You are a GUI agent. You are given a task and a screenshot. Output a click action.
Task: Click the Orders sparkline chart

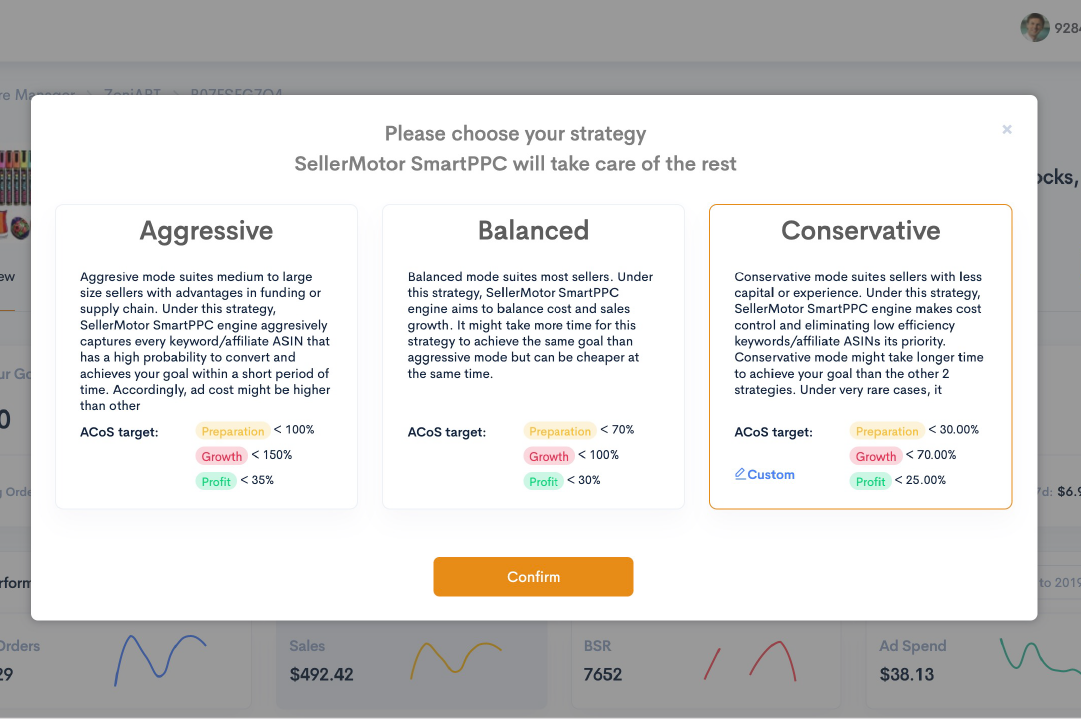pyautogui.click(x=160, y=660)
